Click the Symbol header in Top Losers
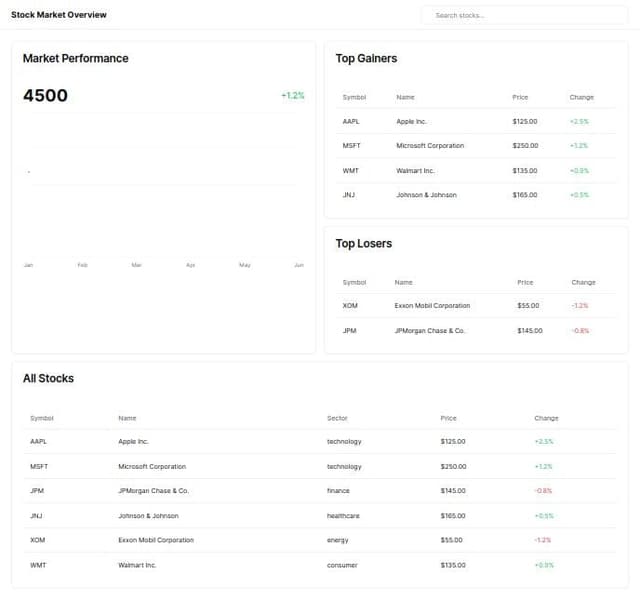 click(x=354, y=282)
